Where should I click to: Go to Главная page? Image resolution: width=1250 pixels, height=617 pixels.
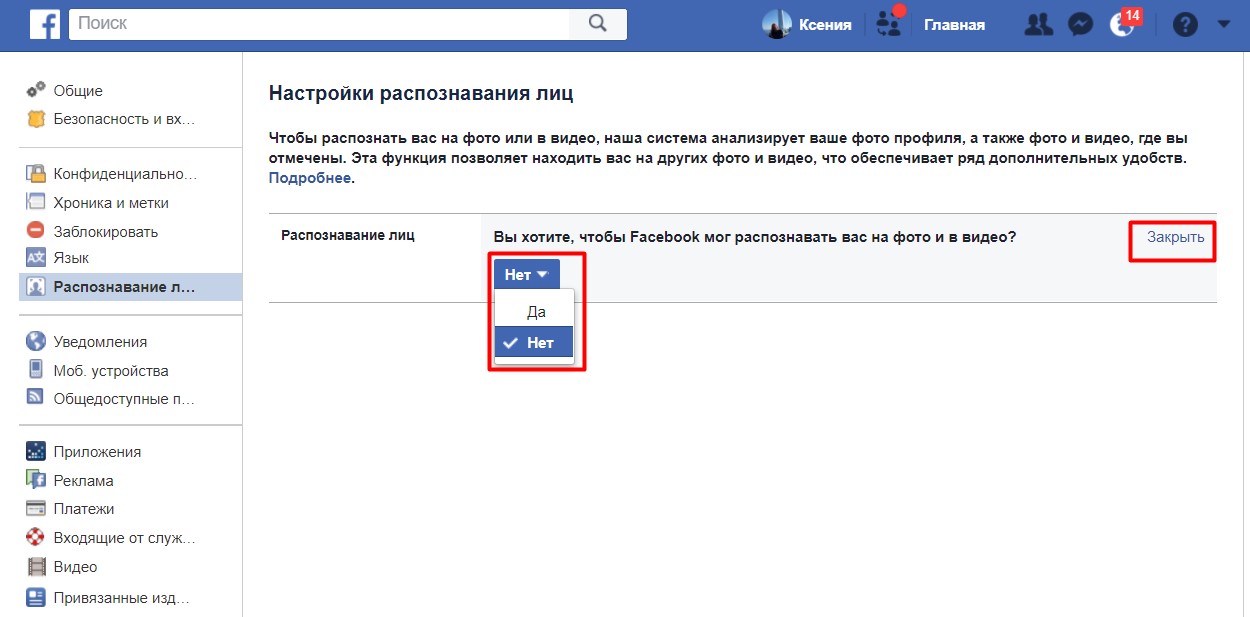(x=954, y=25)
